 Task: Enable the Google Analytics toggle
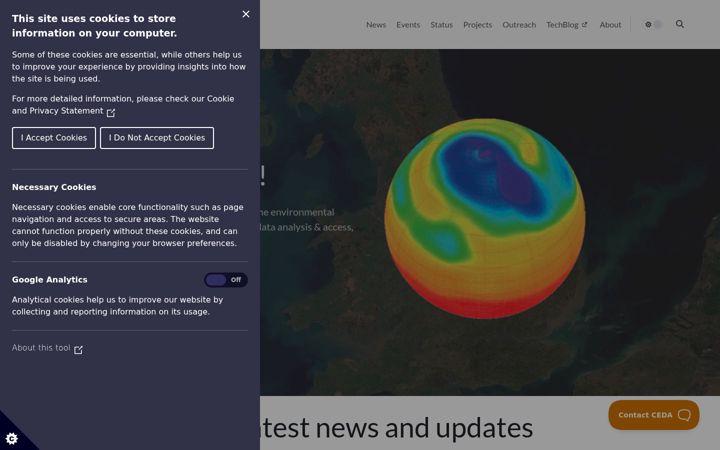[x=226, y=280]
